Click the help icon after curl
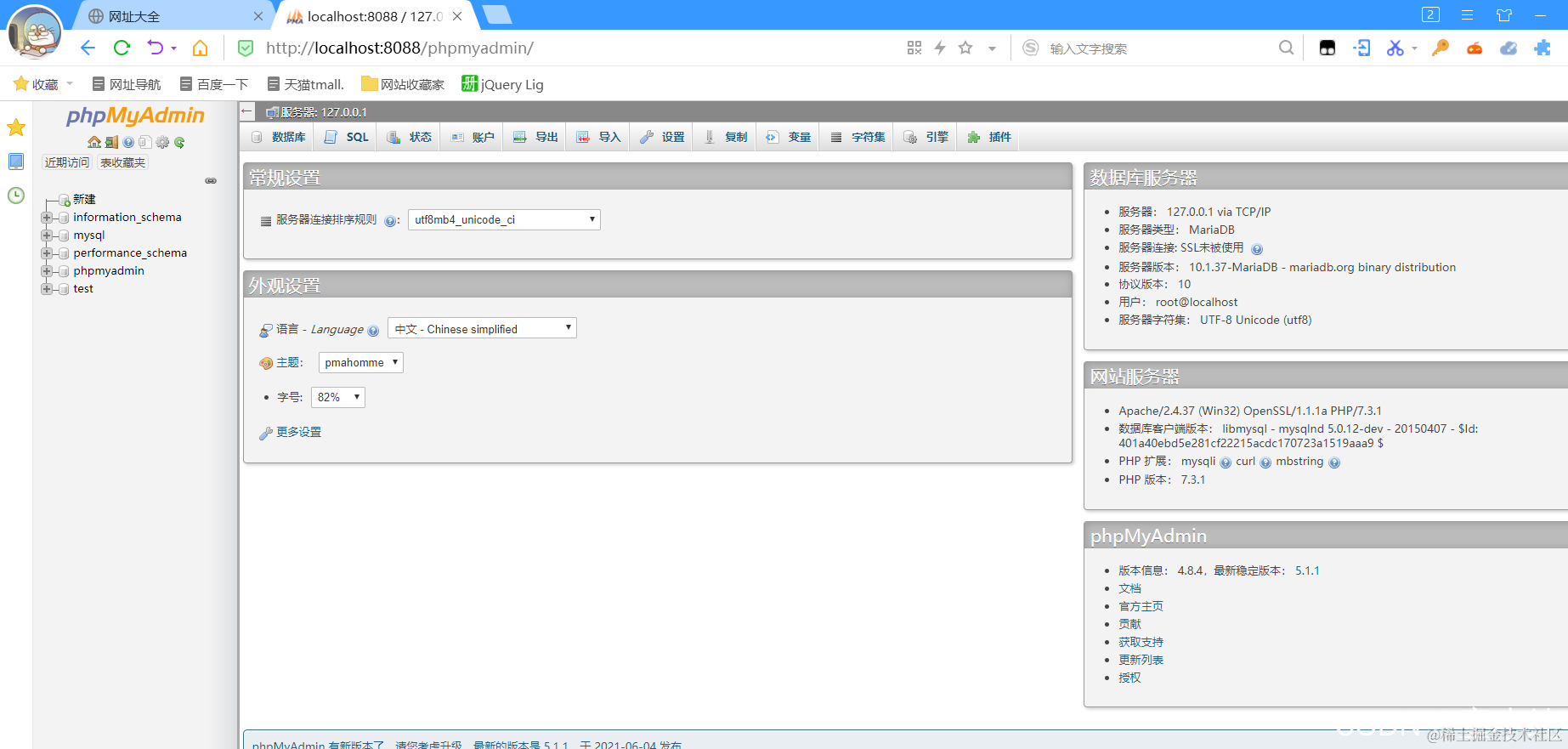 coord(1265,462)
